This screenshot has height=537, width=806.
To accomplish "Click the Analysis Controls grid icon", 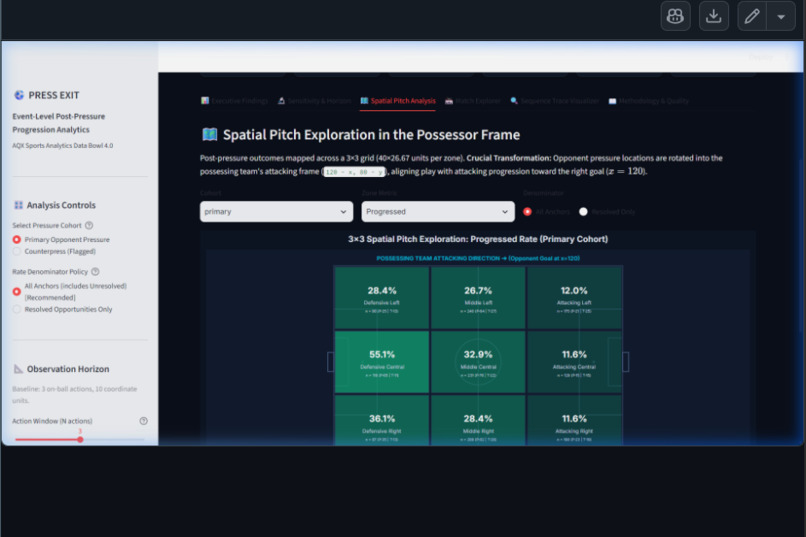I will tap(19, 205).
